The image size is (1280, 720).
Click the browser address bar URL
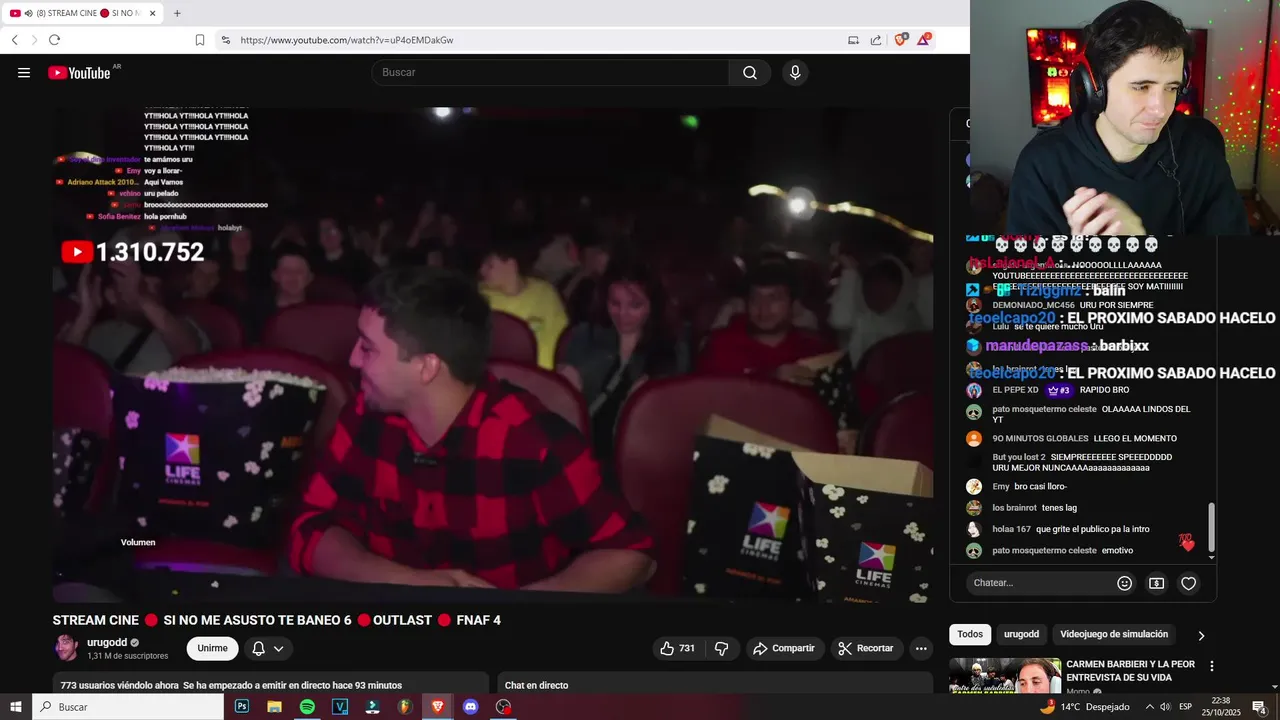point(347,40)
